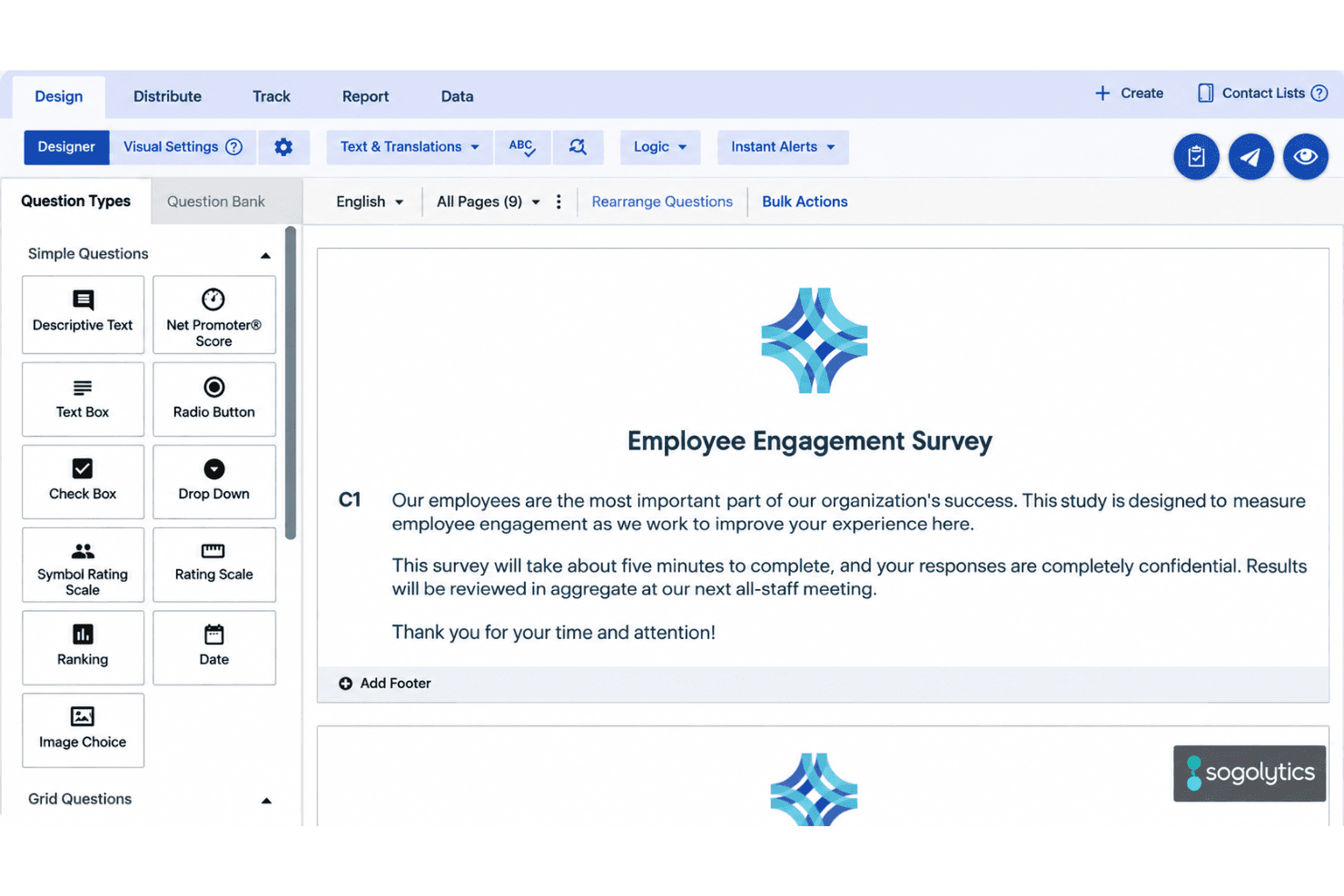This screenshot has height=896, width=1344.
Task: Click the paper plane send button
Action: (x=1250, y=157)
